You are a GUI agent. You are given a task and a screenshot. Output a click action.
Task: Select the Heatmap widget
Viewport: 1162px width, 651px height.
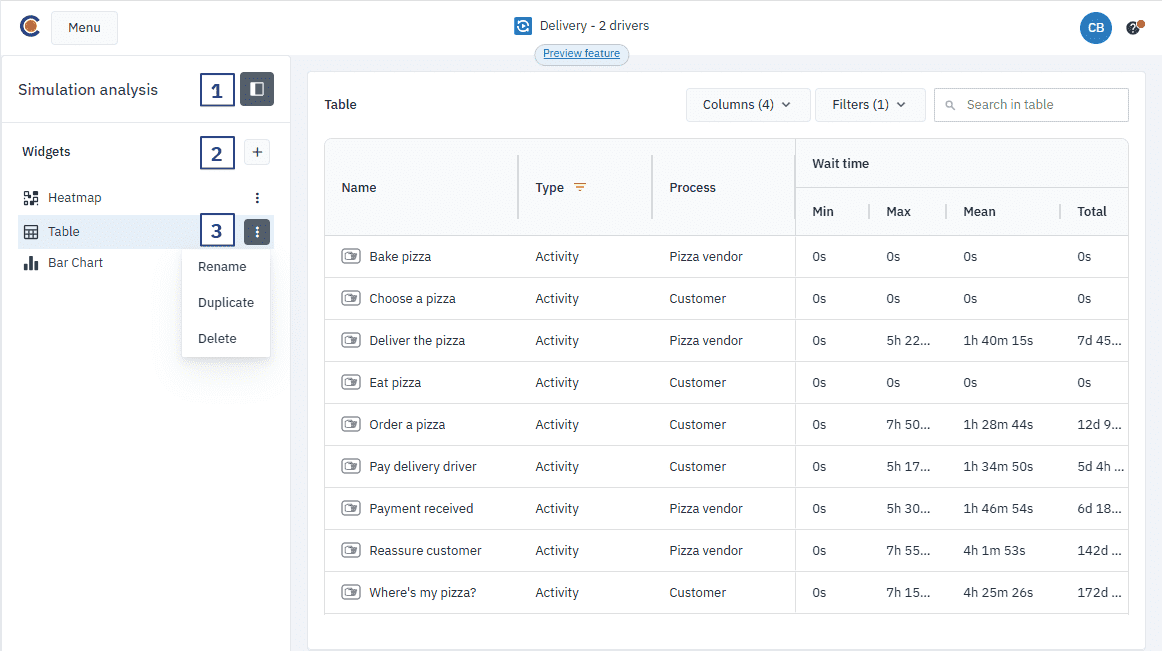pyautogui.click(x=75, y=198)
